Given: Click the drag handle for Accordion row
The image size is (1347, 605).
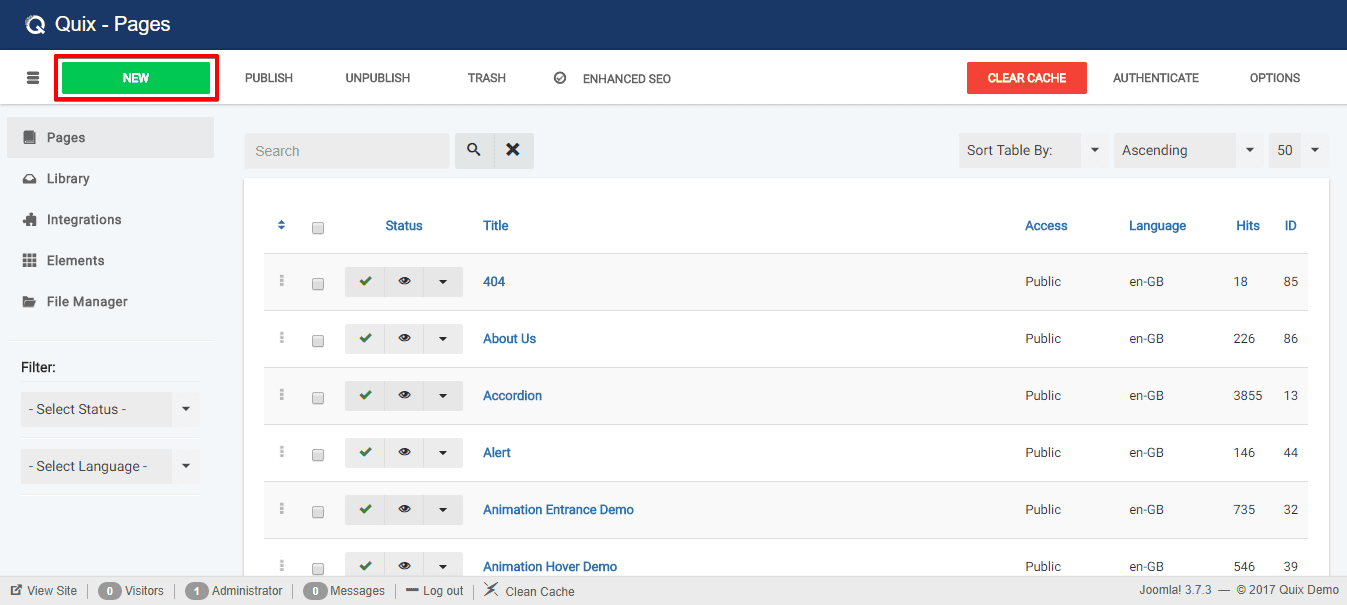Looking at the screenshot, I should pos(282,395).
